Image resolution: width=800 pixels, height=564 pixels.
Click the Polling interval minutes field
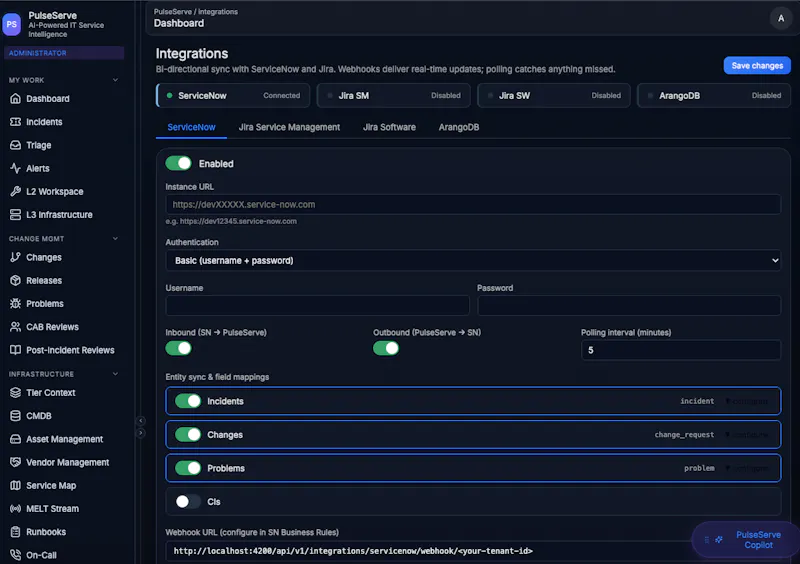[681, 350]
